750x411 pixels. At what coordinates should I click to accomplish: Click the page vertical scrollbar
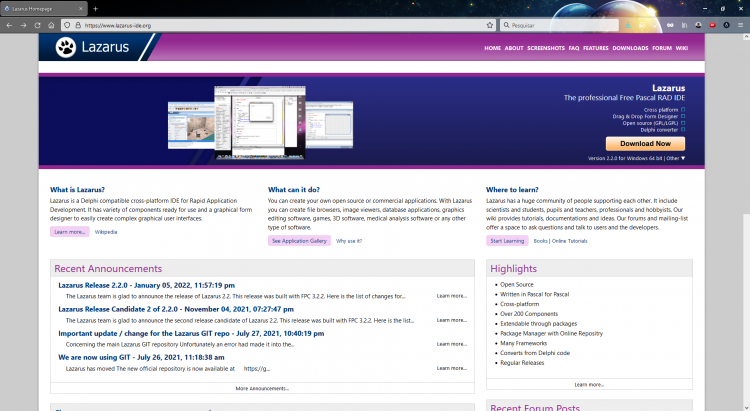point(746,222)
